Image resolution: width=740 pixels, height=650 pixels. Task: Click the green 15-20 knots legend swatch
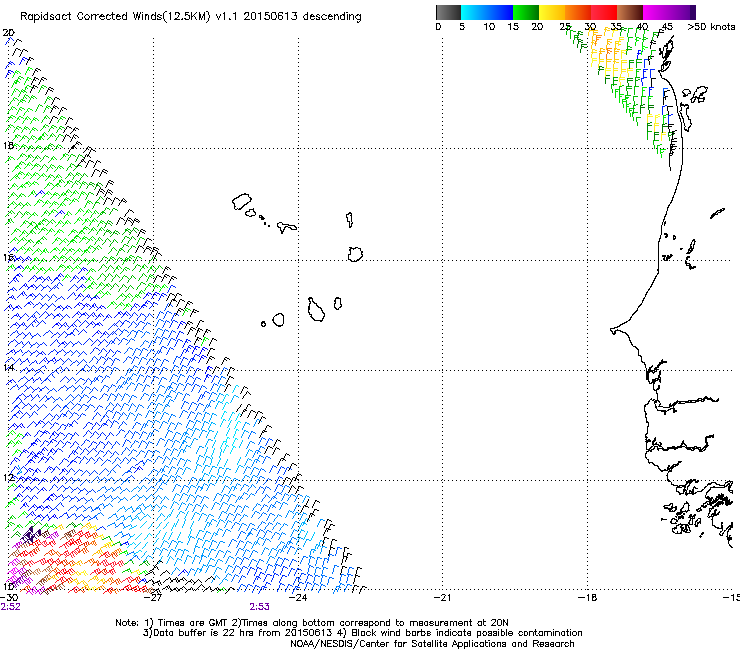click(x=526, y=12)
